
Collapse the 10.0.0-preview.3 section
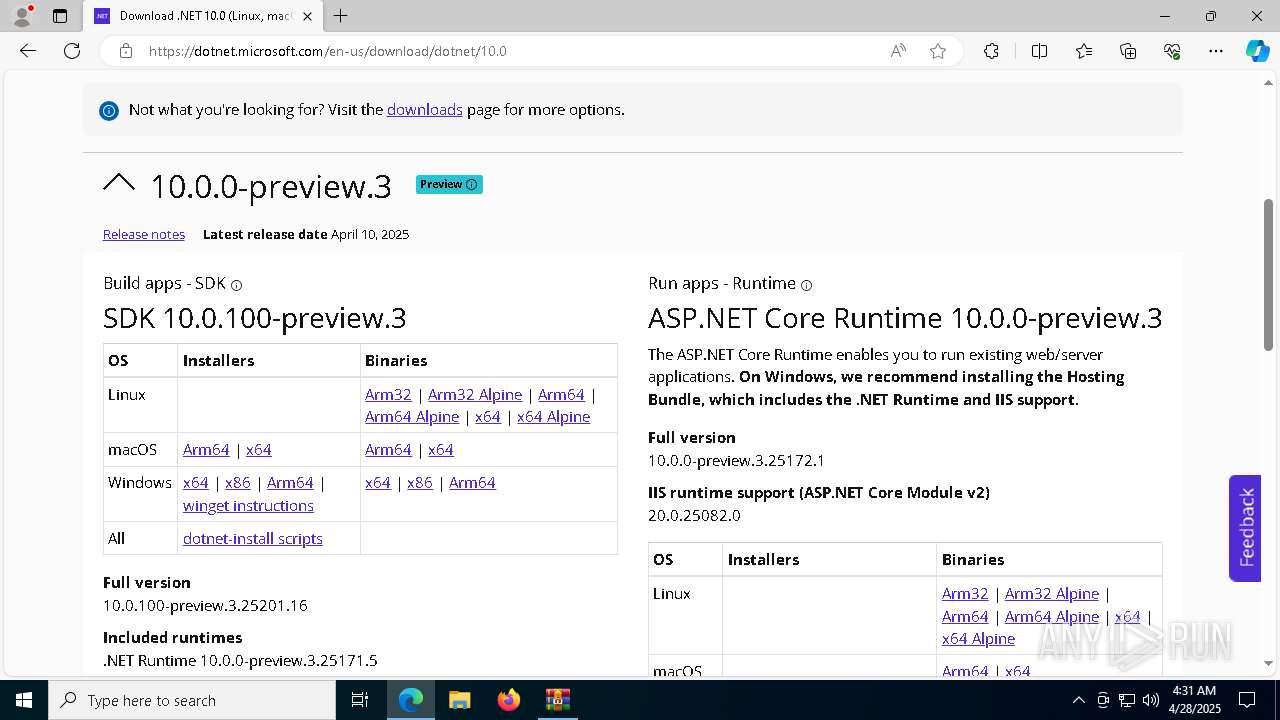coord(119,184)
